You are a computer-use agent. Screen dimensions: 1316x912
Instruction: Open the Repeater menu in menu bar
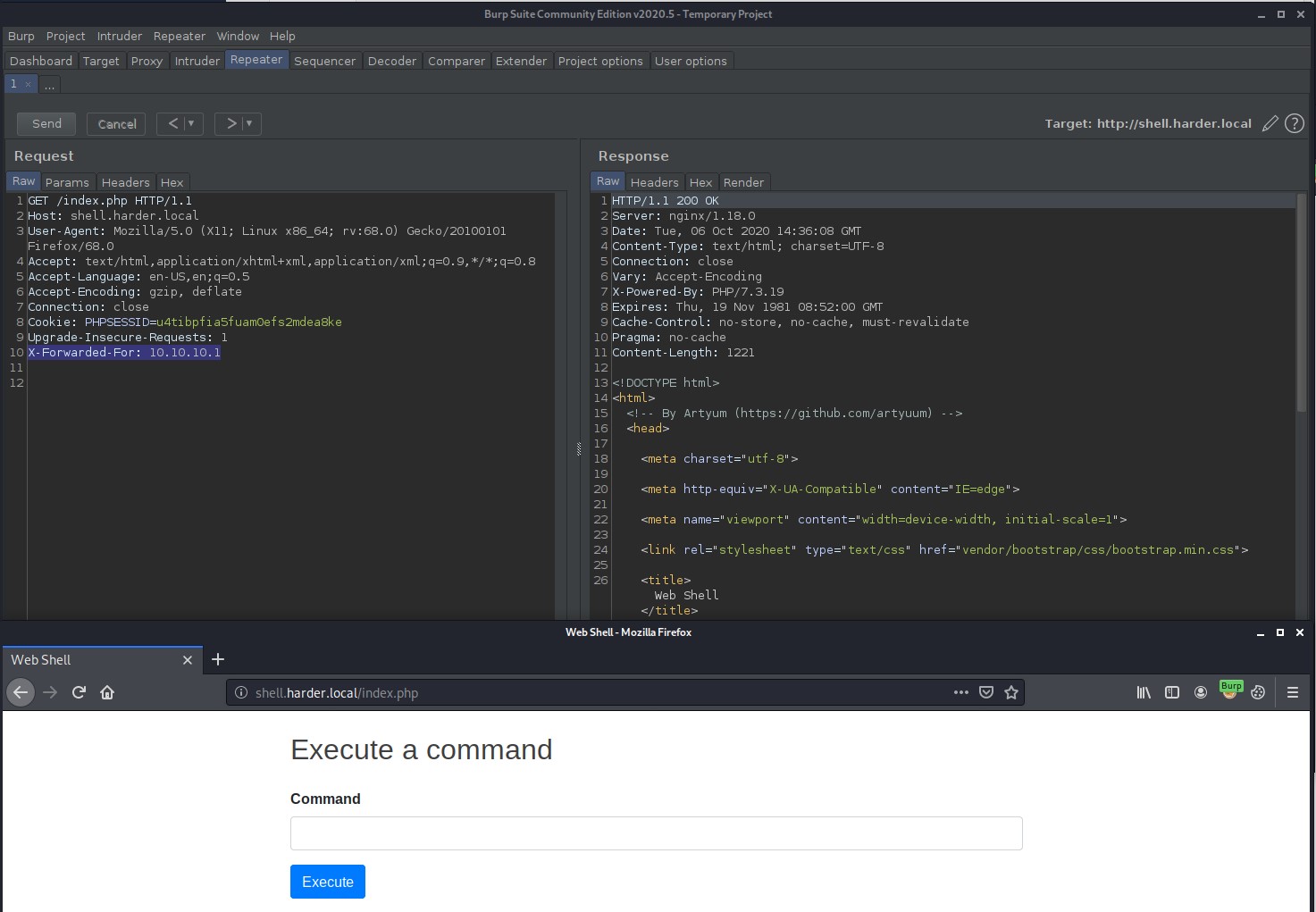(180, 36)
